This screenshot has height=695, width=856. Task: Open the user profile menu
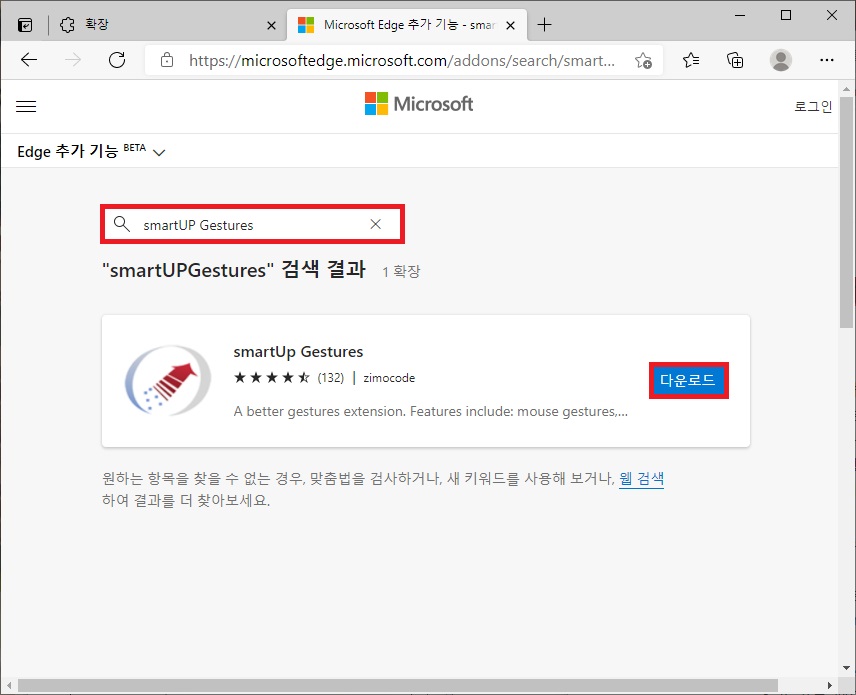pyautogui.click(x=781, y=60)
